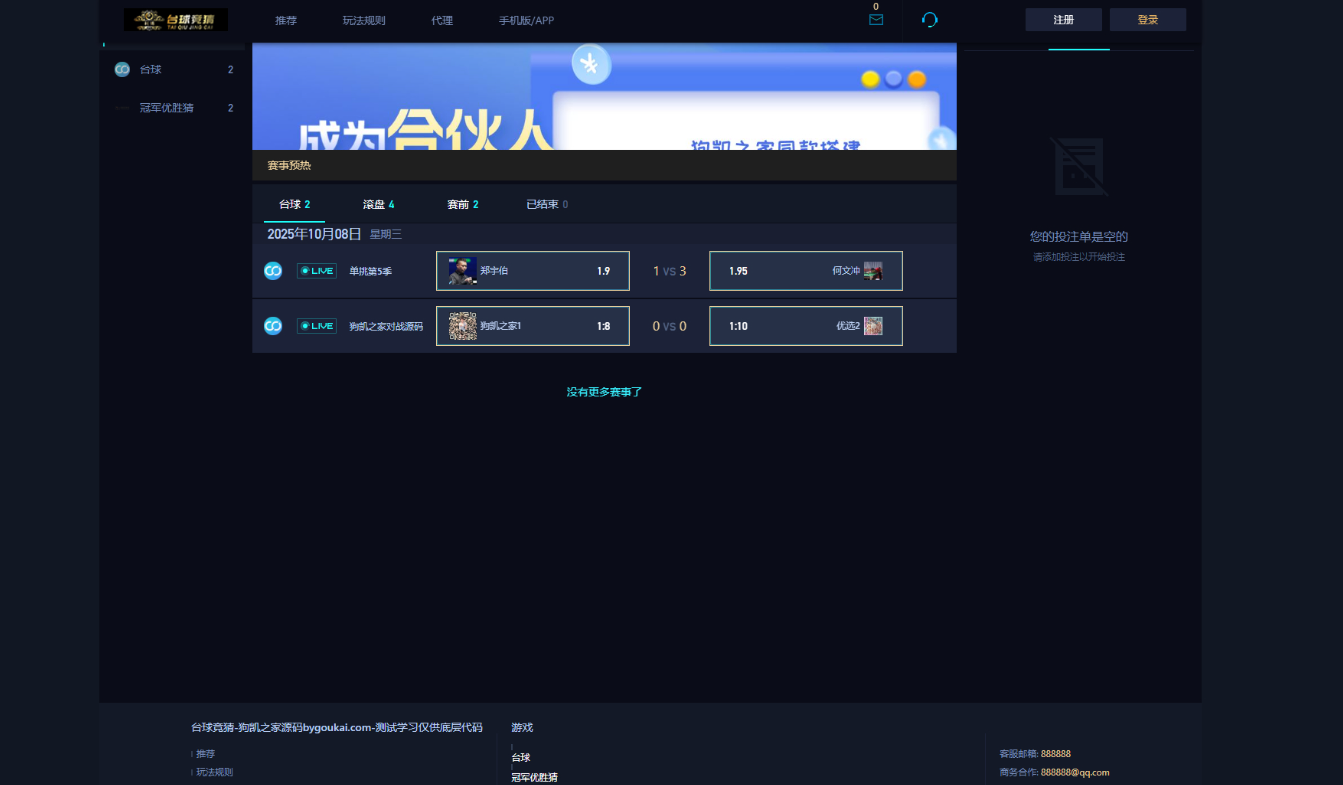Image resolution: width=1343 pixels, height=785 pixels.
Task: Click the 成为合伙人 promotional banner
Action: click(x=604, y=98)
